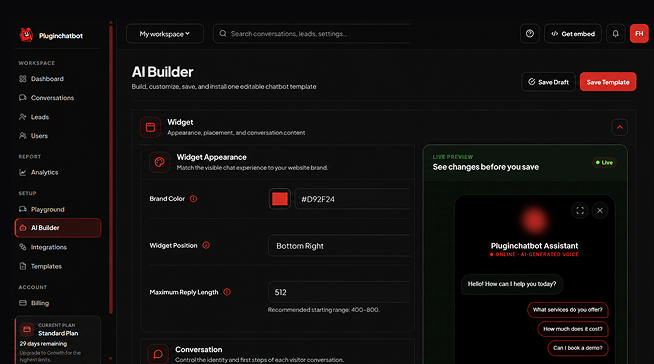Click the #D92F24 hex color field
This screenshot has height=364, width=654.
click(352, 199)
